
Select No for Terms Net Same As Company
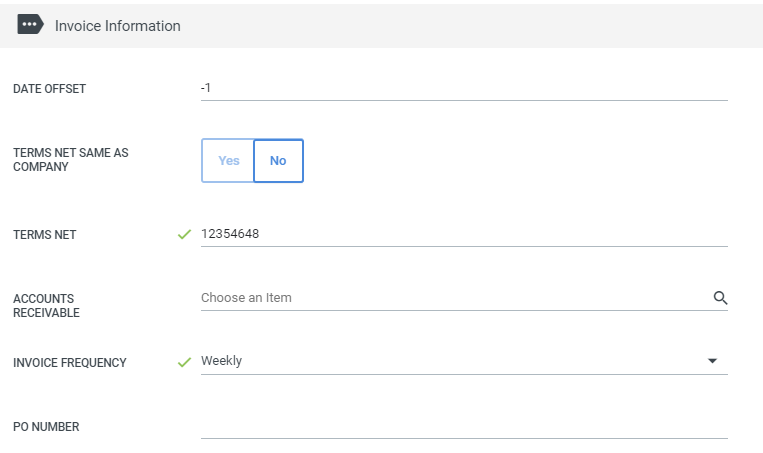coord(278,161)
